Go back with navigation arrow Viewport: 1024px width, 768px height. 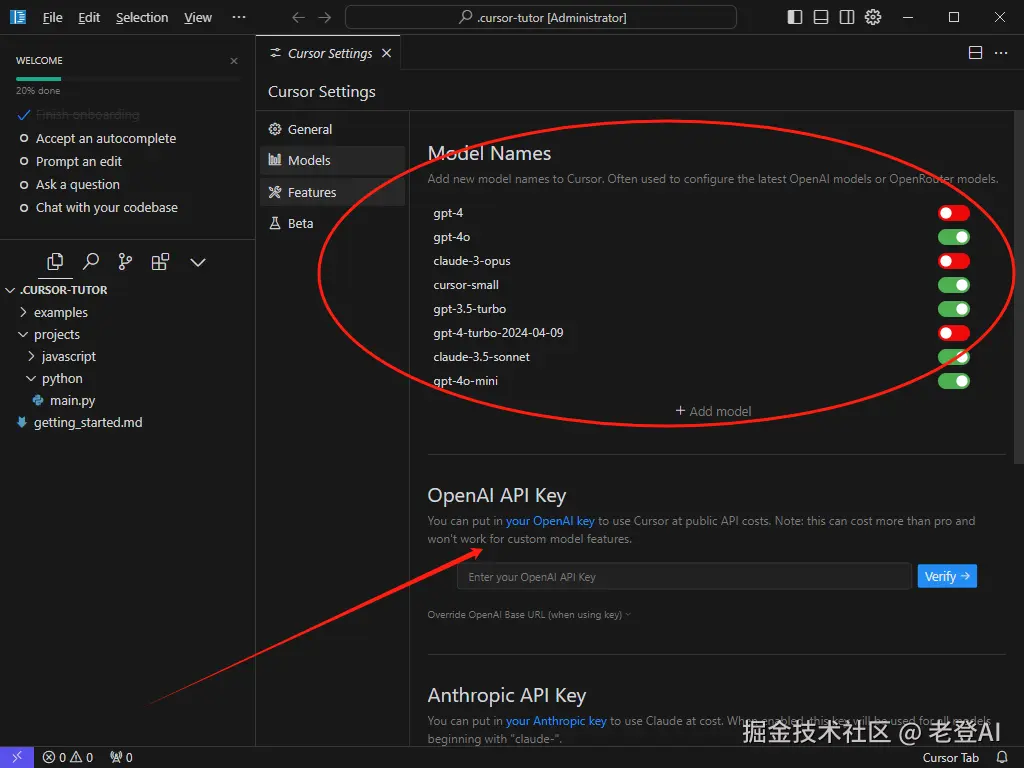point(298,18)
